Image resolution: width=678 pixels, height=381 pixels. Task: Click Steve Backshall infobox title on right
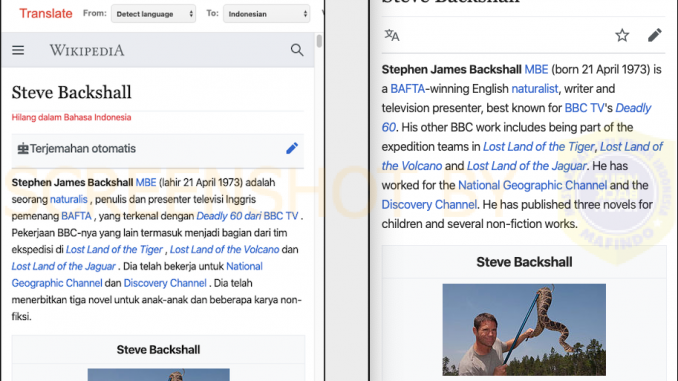(x=524, y=262)
